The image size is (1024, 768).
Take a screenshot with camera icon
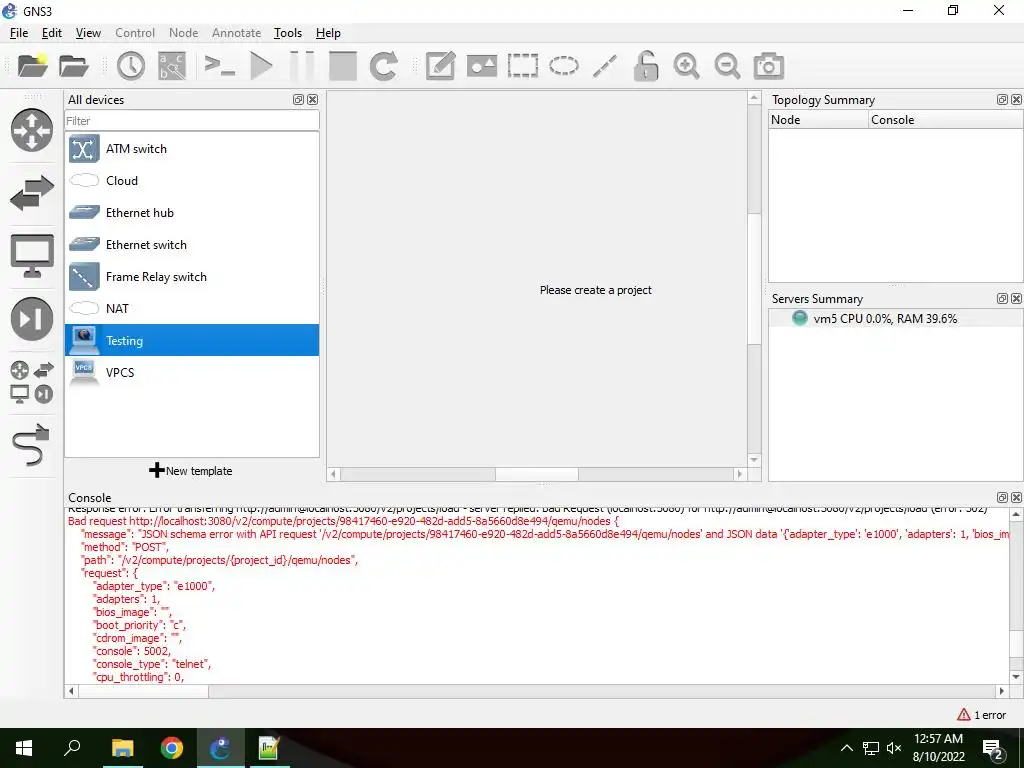769,65
